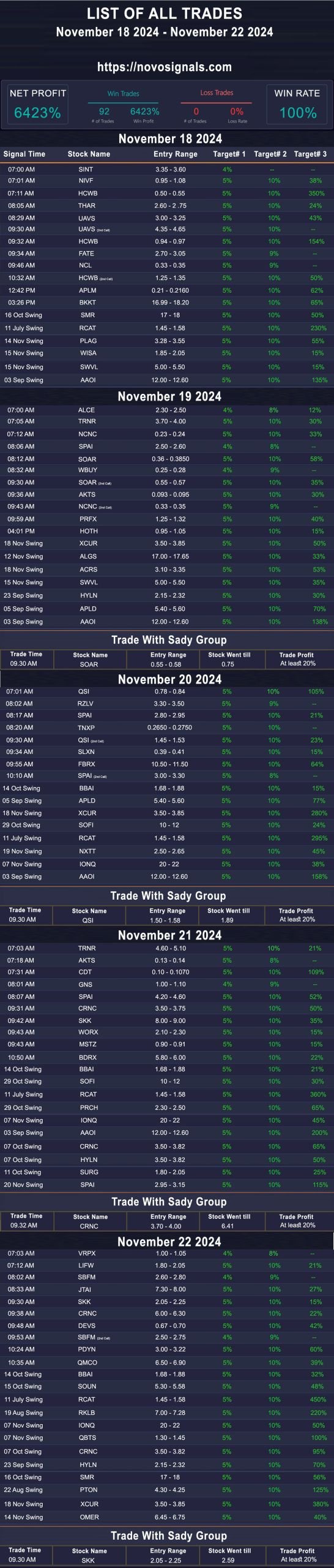Click the WIN RATE 100% box
Viewport: 334px width, 1568px height.
pos(297,105)
